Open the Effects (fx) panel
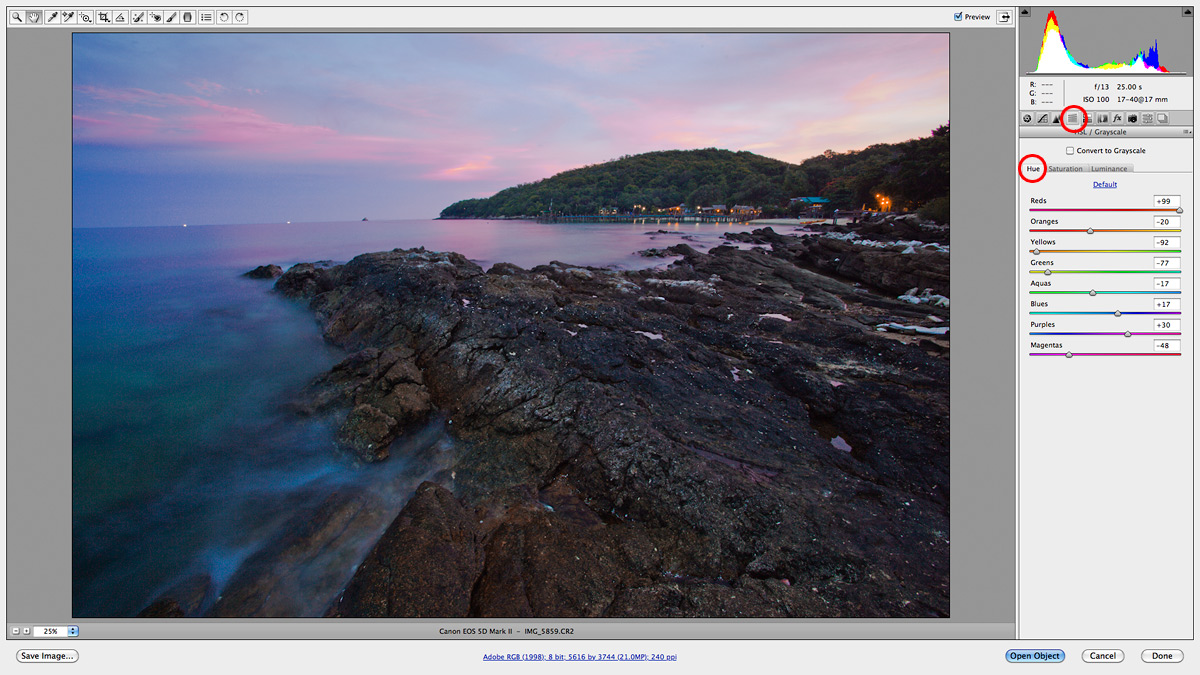1200x675 pixels. pyautogui.click(x=1117, y=118)
